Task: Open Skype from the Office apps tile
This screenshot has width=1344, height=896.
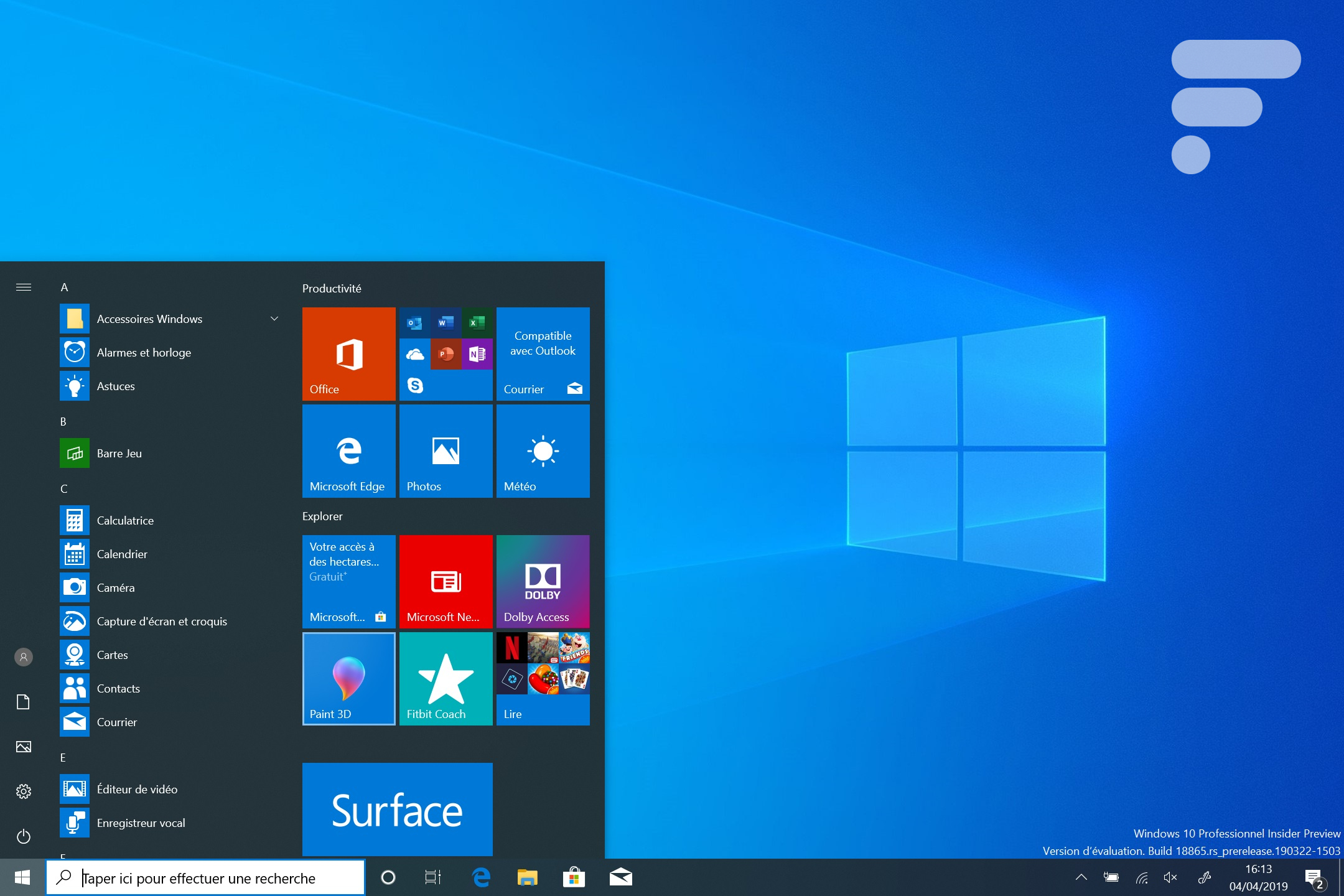Action: point(415,385)
